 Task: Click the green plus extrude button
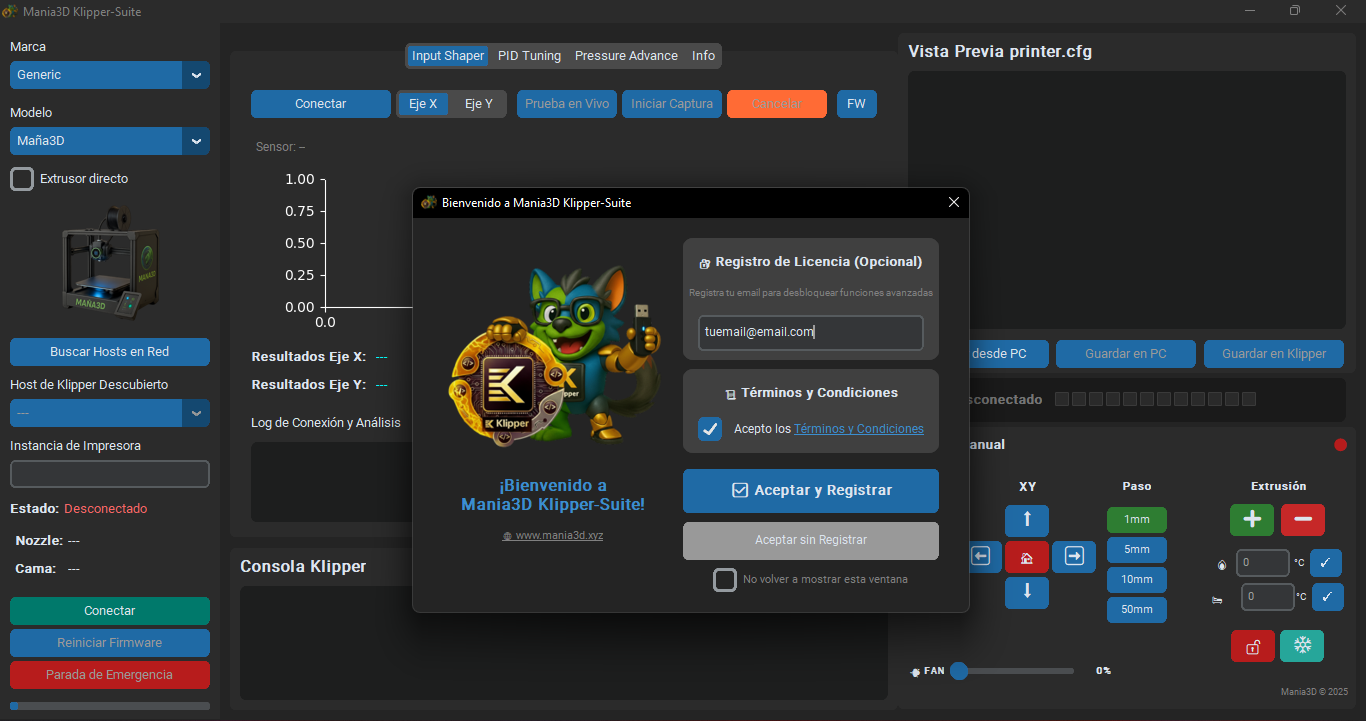(1251, 520)
